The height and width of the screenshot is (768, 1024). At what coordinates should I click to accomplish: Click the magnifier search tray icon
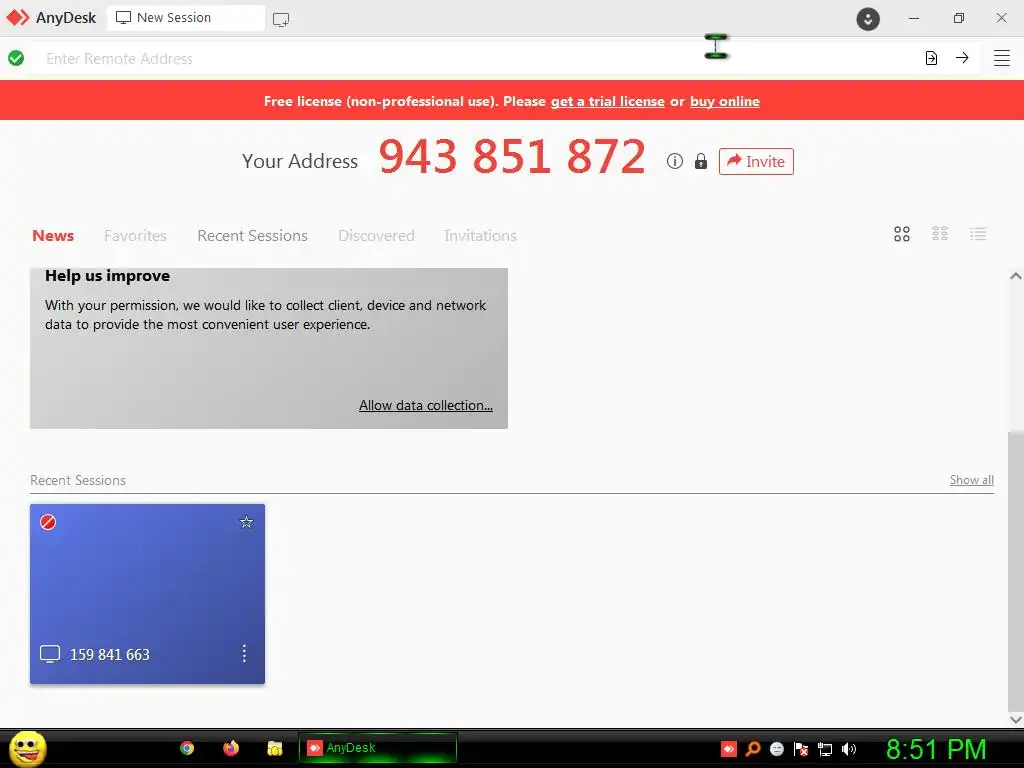pos(753,748)
